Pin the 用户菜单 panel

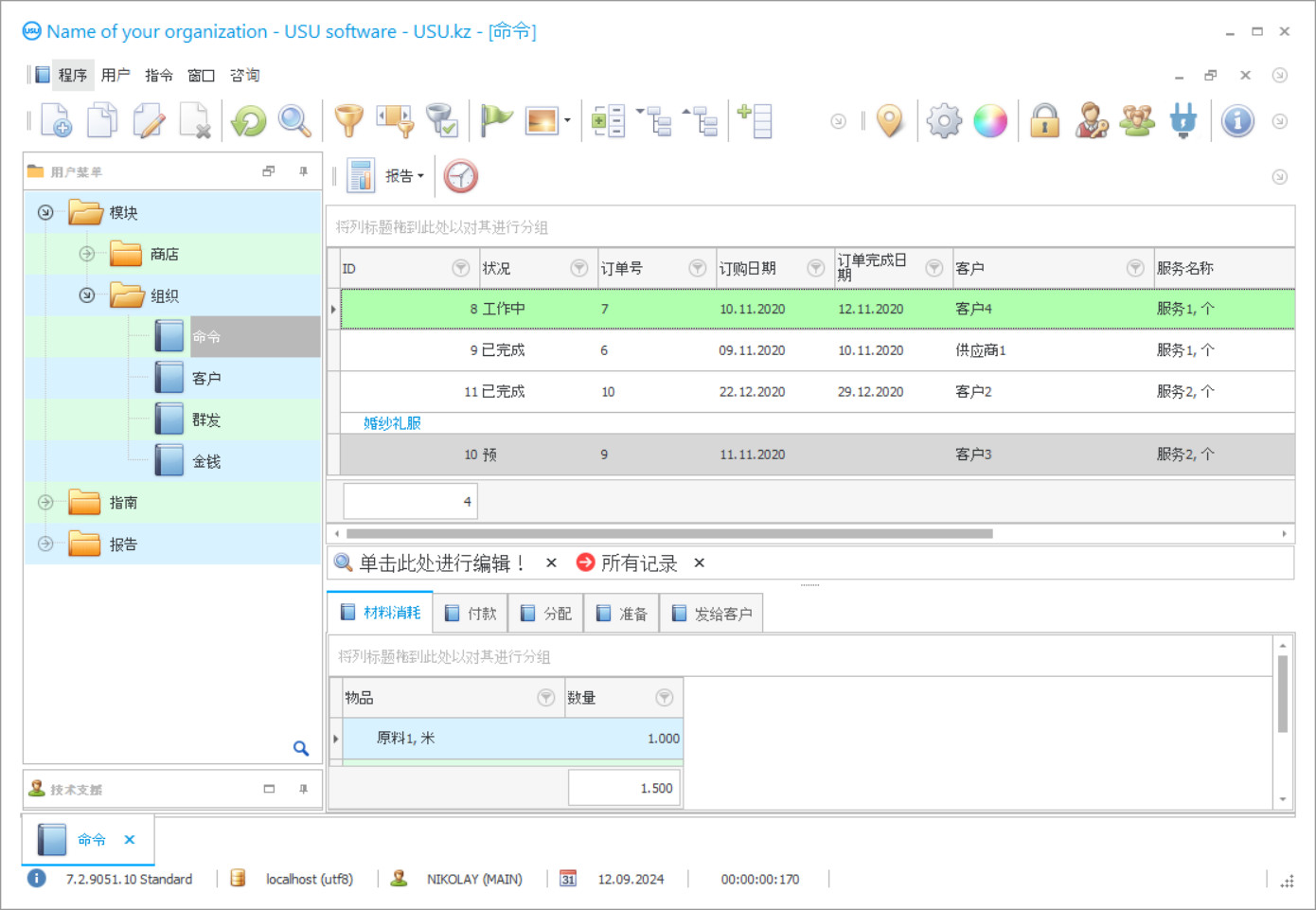[x=303, y=171]
